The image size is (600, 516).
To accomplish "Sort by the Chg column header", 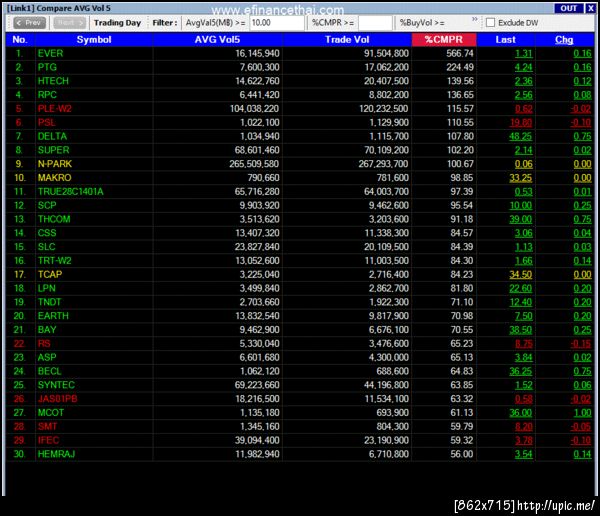I will (564, 40).
